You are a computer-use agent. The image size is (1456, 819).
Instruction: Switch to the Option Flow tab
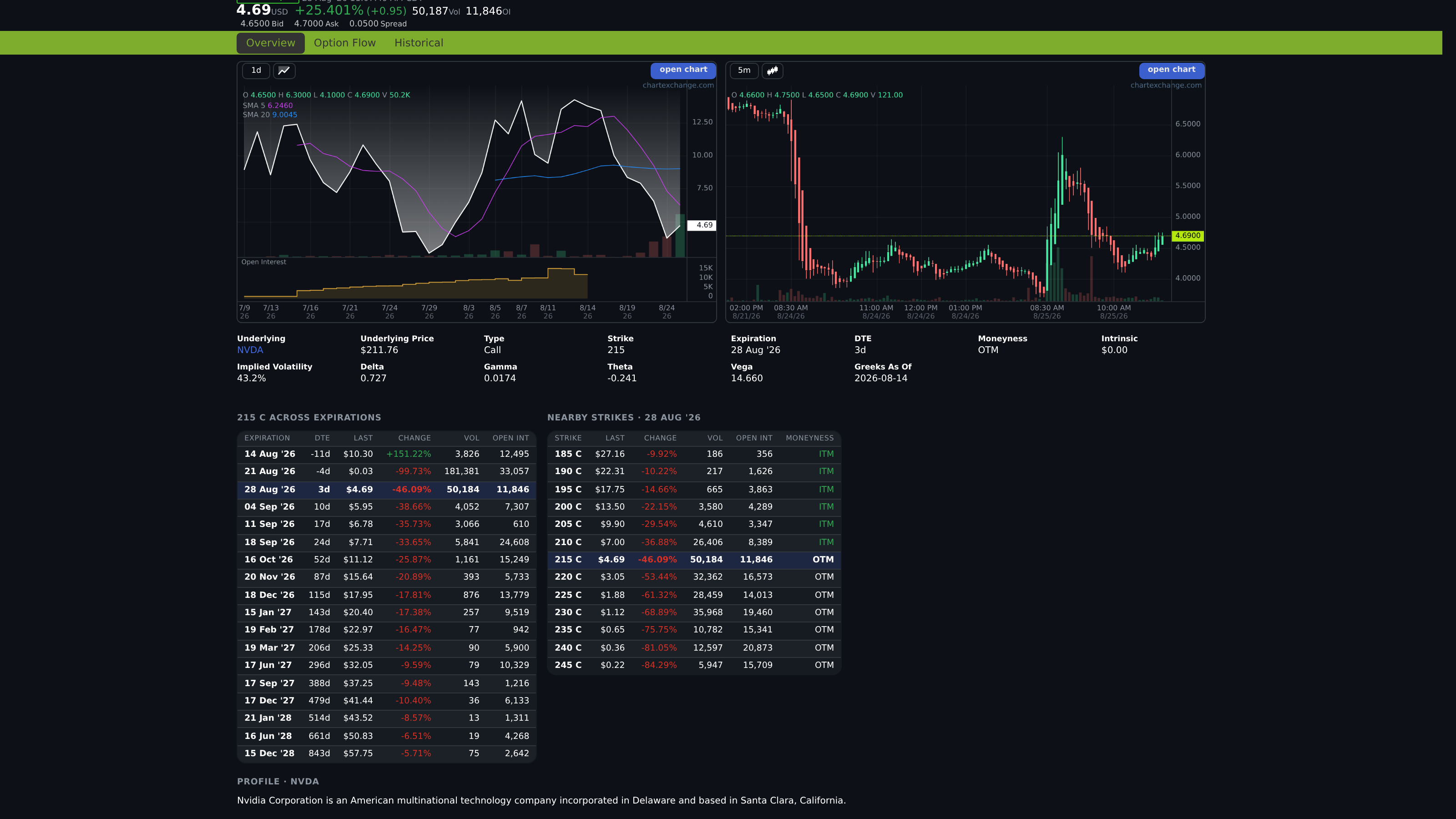(345, 43)
